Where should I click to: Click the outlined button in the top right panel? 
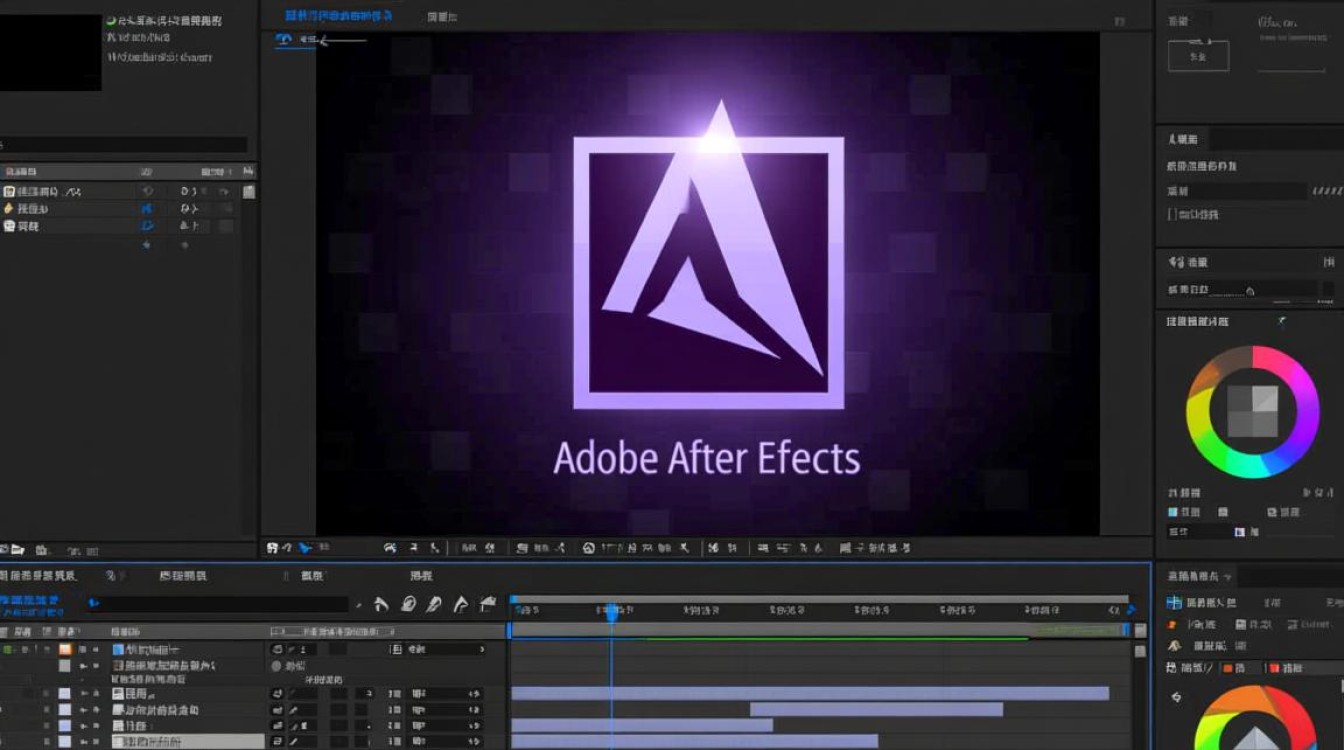point(1197,56)
